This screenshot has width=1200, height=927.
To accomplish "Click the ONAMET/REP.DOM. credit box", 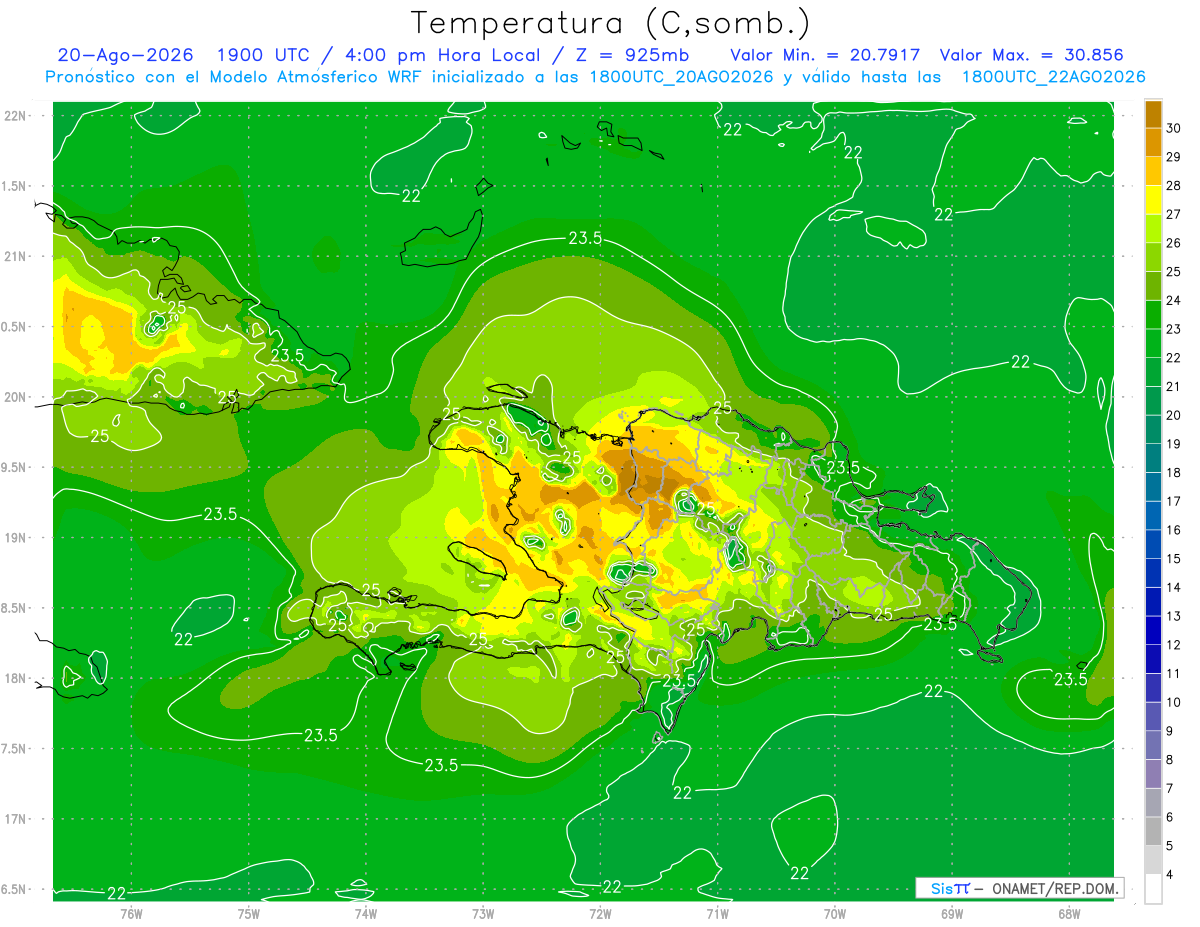I will point(1019,888).
